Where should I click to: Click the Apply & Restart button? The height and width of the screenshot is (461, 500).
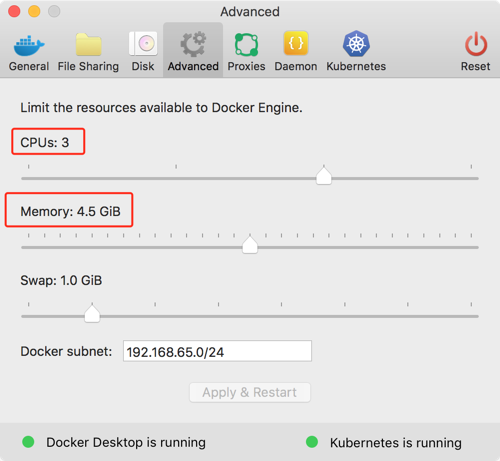coord(250,392)
